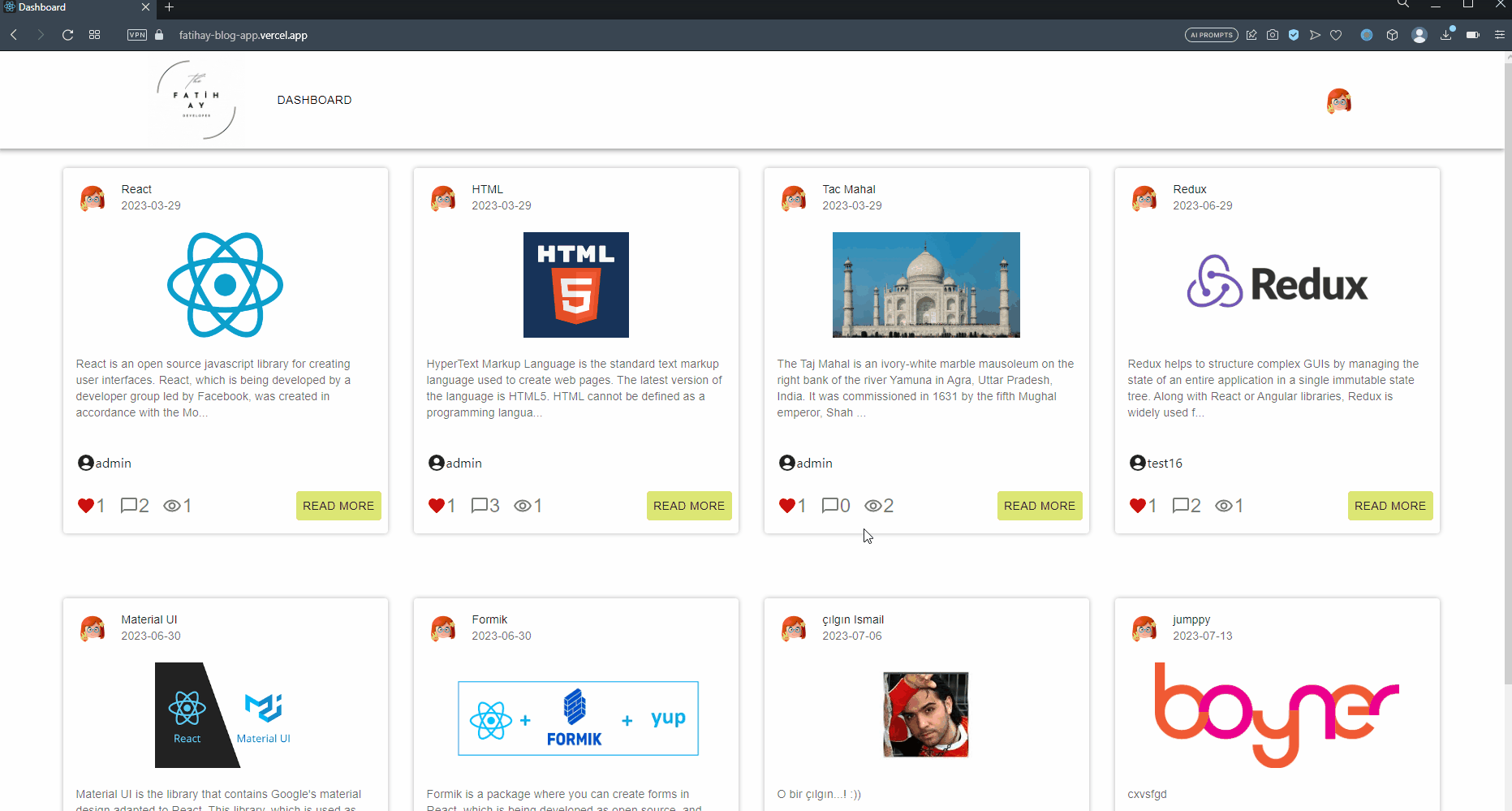Open the DASHBOARD nav link
1512x811 pixels.
[x=314, y=100]
